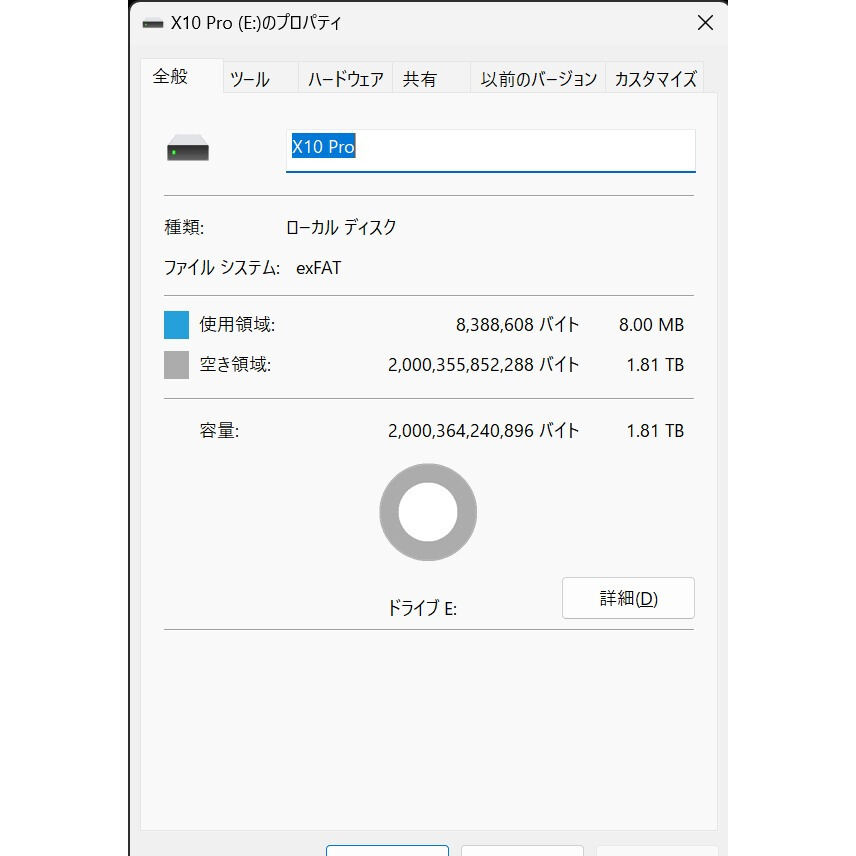Image resolution: width=856 pixels, height=856 pixels.
Task: Click the 2,000,355,852,288 バイト free value
Action: (483, 365)
